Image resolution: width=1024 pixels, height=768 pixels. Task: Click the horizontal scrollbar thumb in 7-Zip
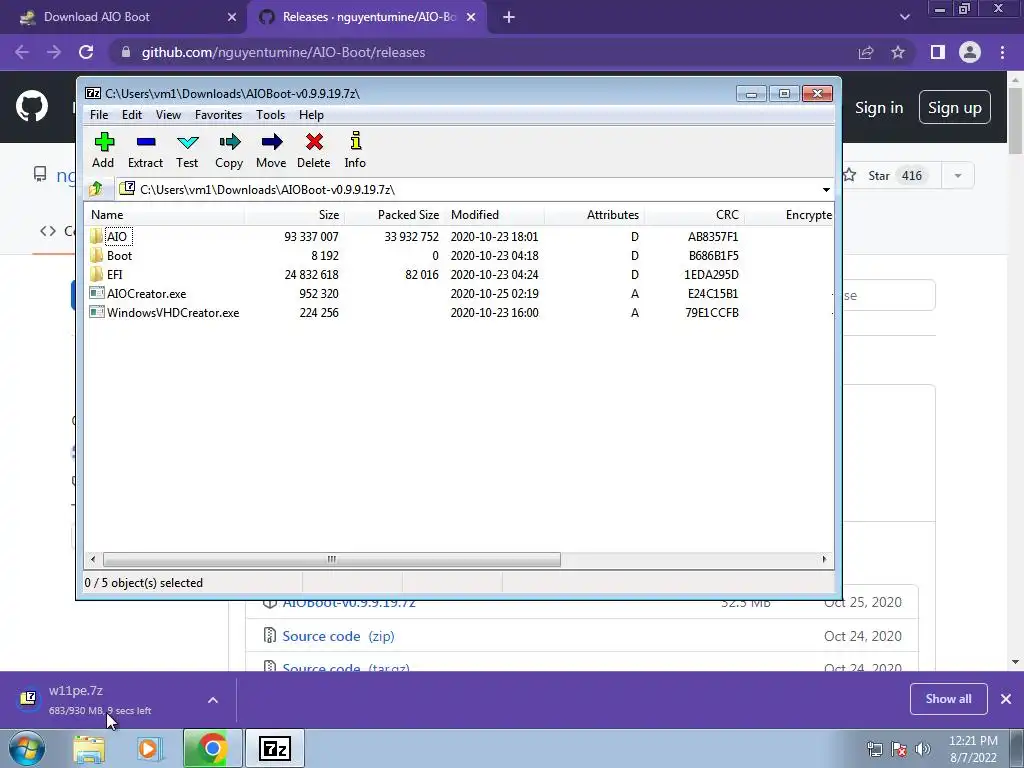pos(332,560)
